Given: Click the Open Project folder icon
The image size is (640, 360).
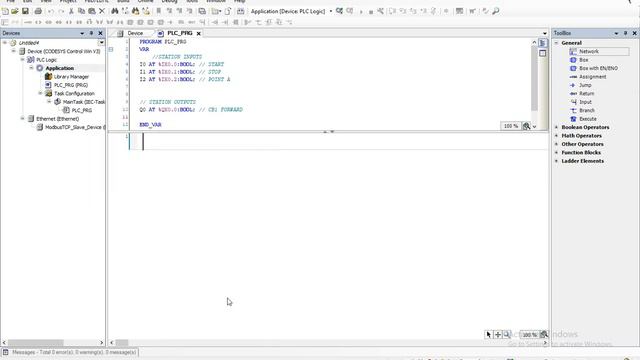Looking at the screenshot, I should point(15,11).
